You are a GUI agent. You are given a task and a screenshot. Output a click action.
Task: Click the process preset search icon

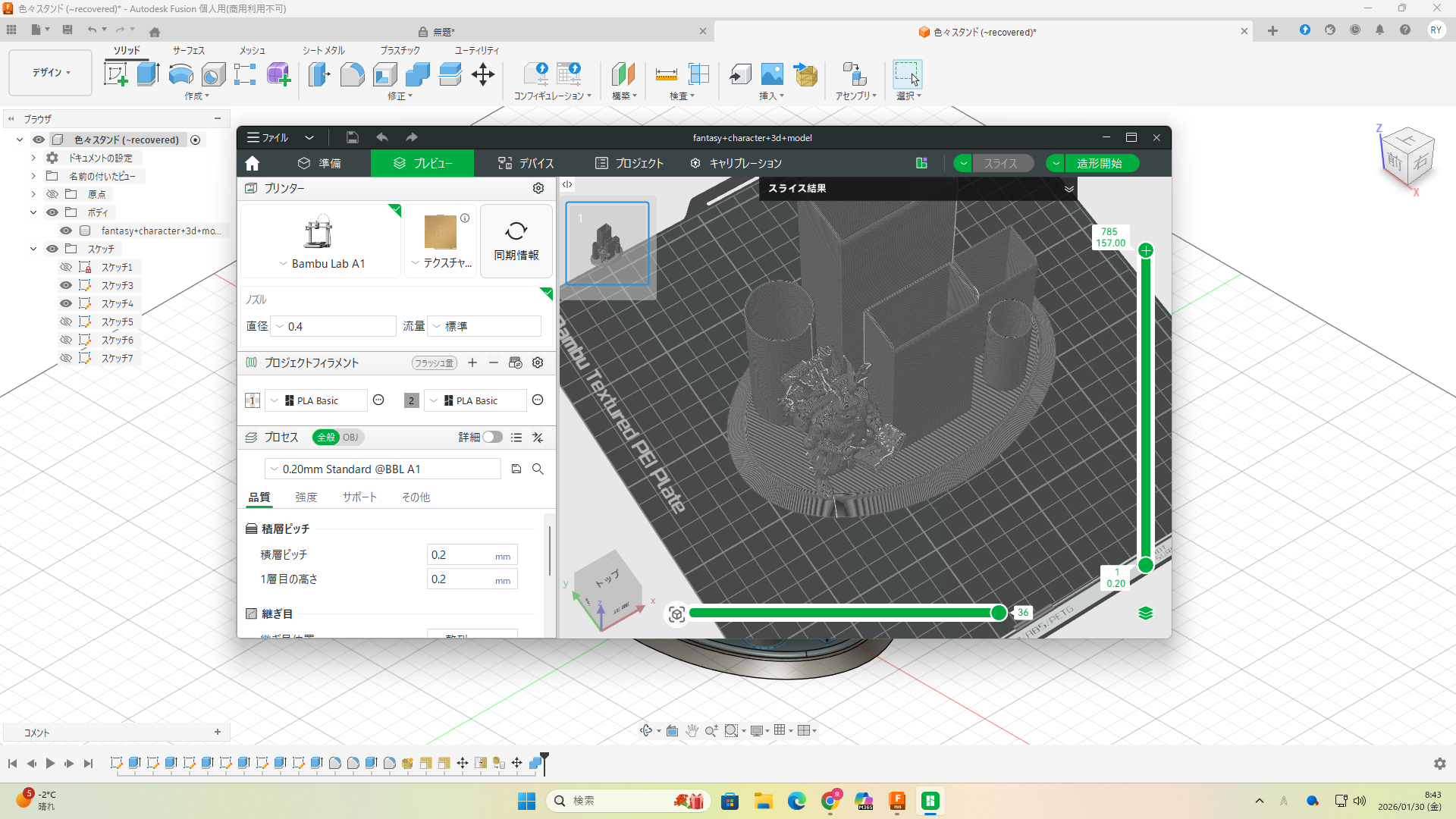pos(538,469)
